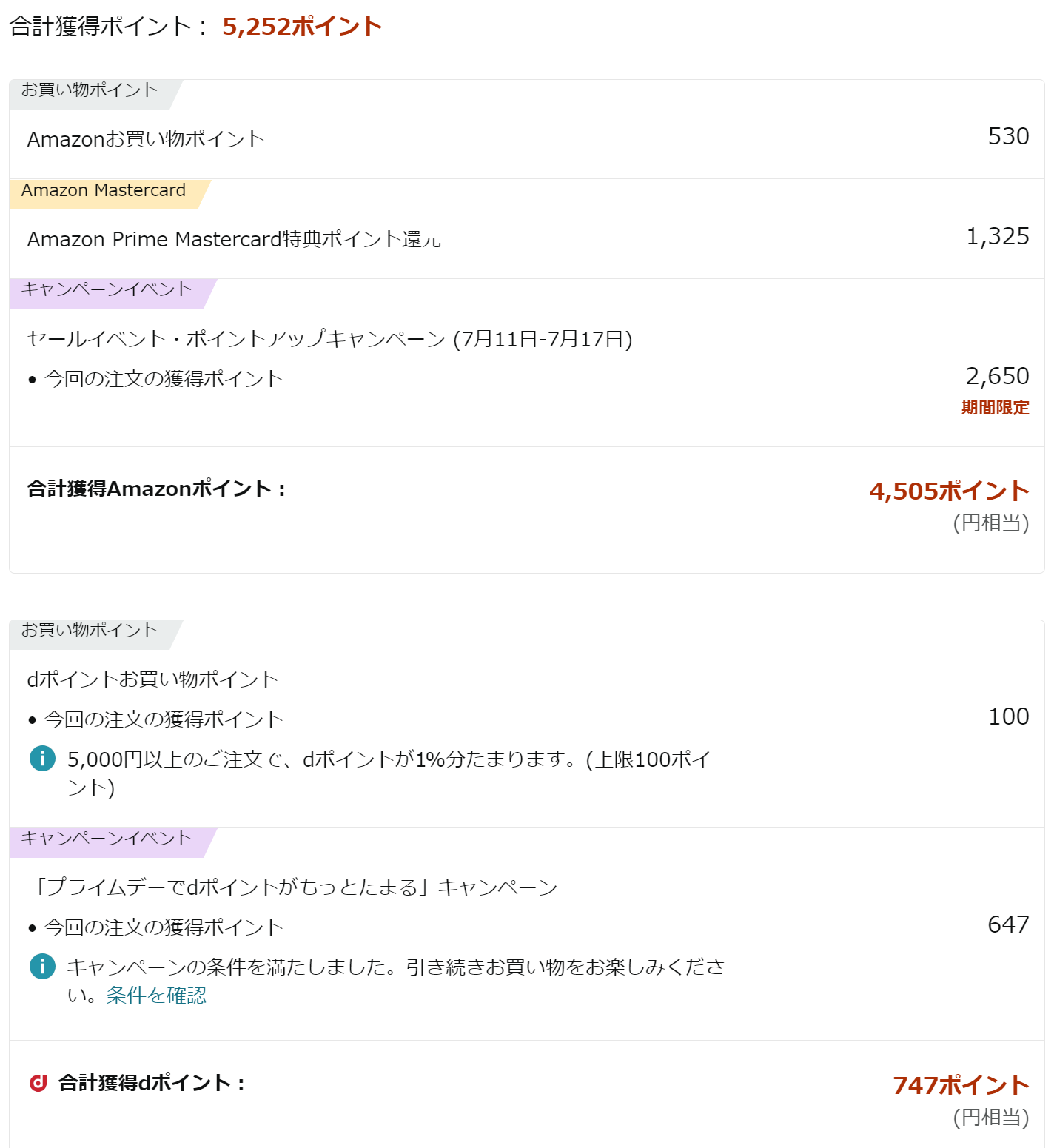The width and height of the screenshot is (1054, 1148).
Task: Click the dポイントお買い物ポイント heading
Action: [x=152, y=679]
